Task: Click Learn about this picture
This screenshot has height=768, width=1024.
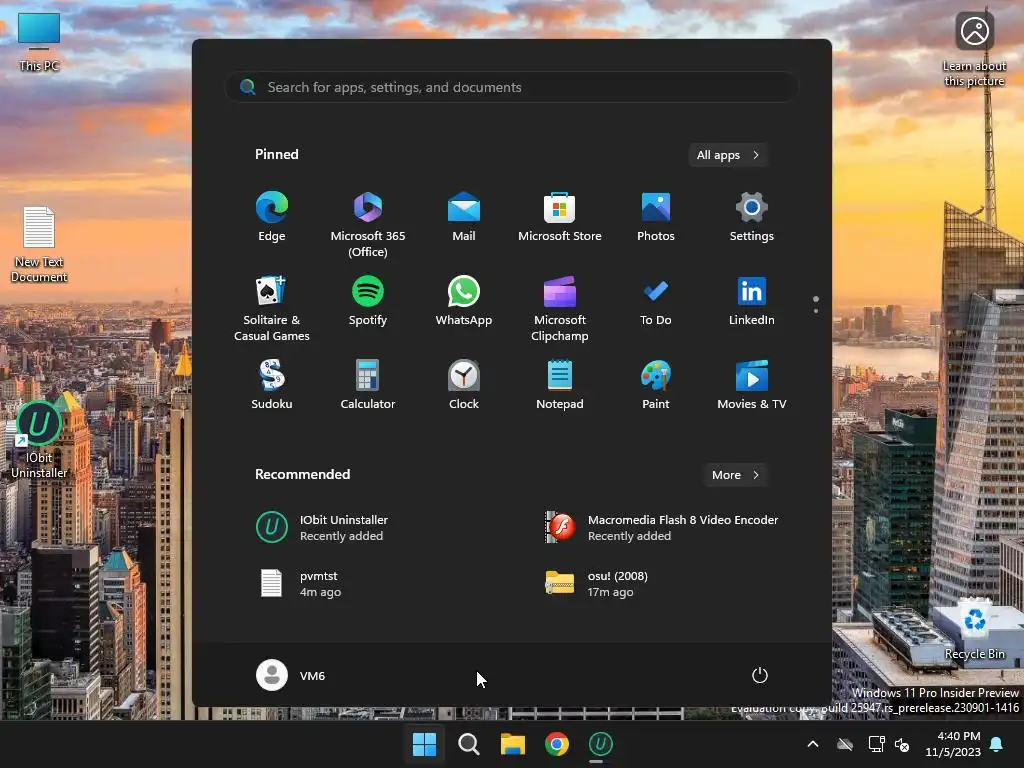Action: coord(974,50)
